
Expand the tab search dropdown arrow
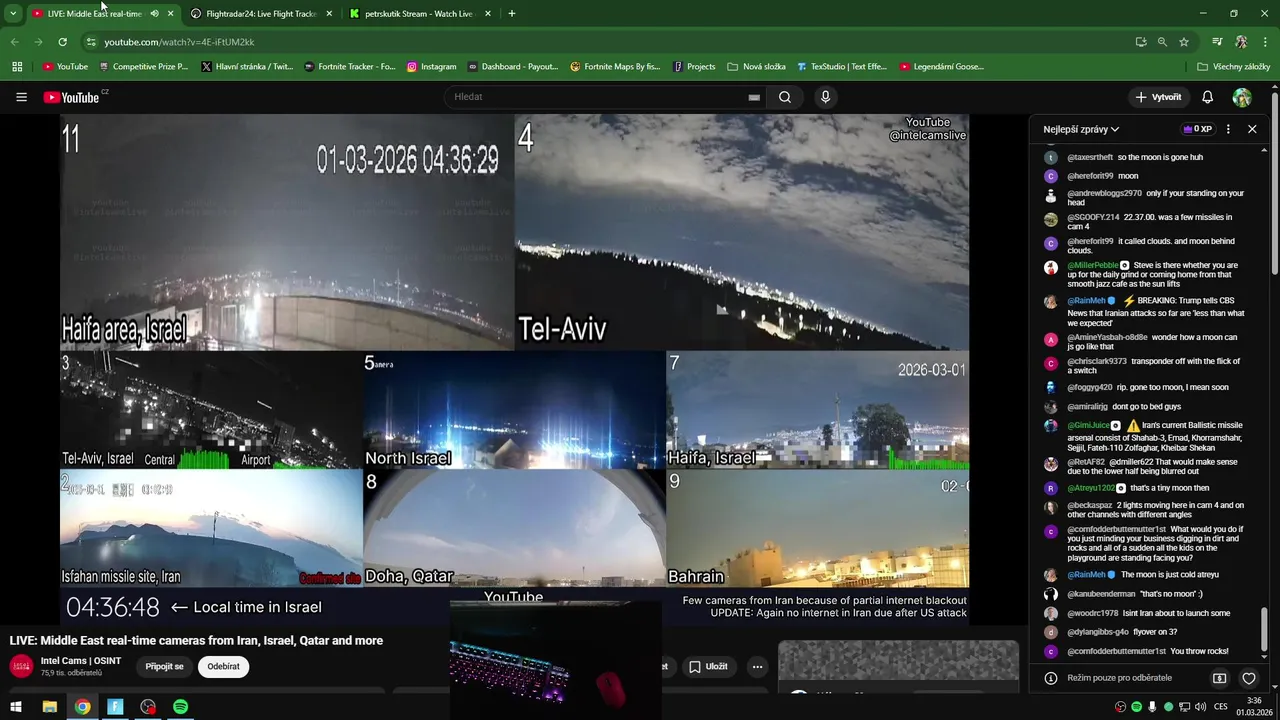point(13,14)
